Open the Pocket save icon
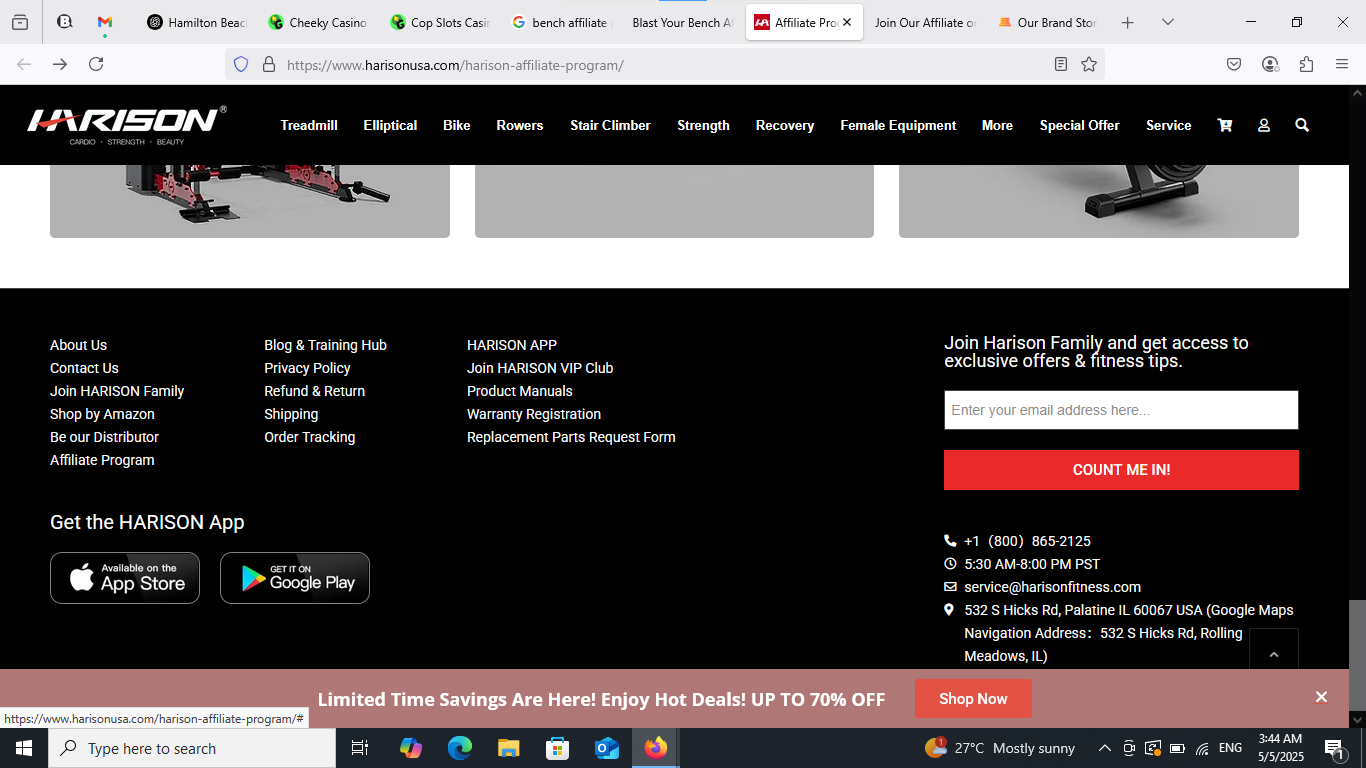1366x768 pixels. coord(1234,64)
